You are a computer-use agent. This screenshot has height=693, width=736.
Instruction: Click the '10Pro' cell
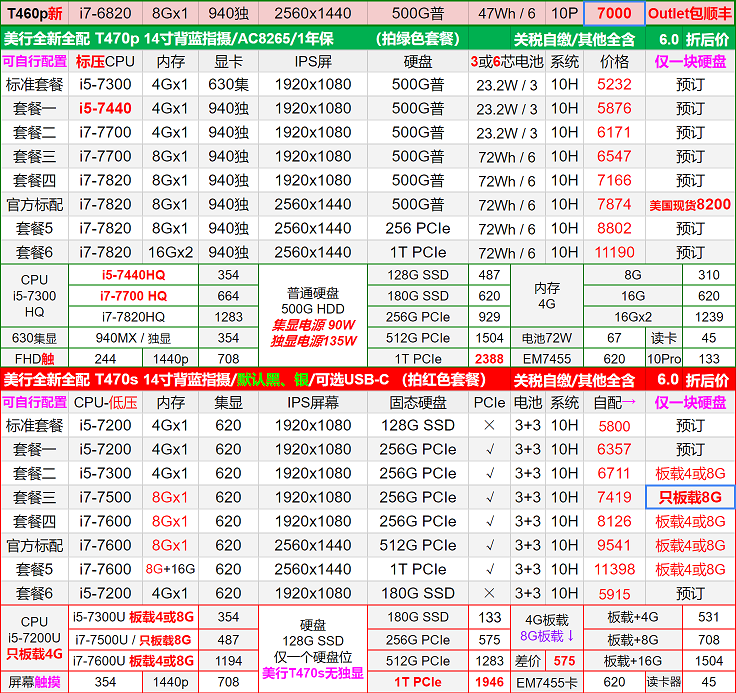tap(664, 359)
